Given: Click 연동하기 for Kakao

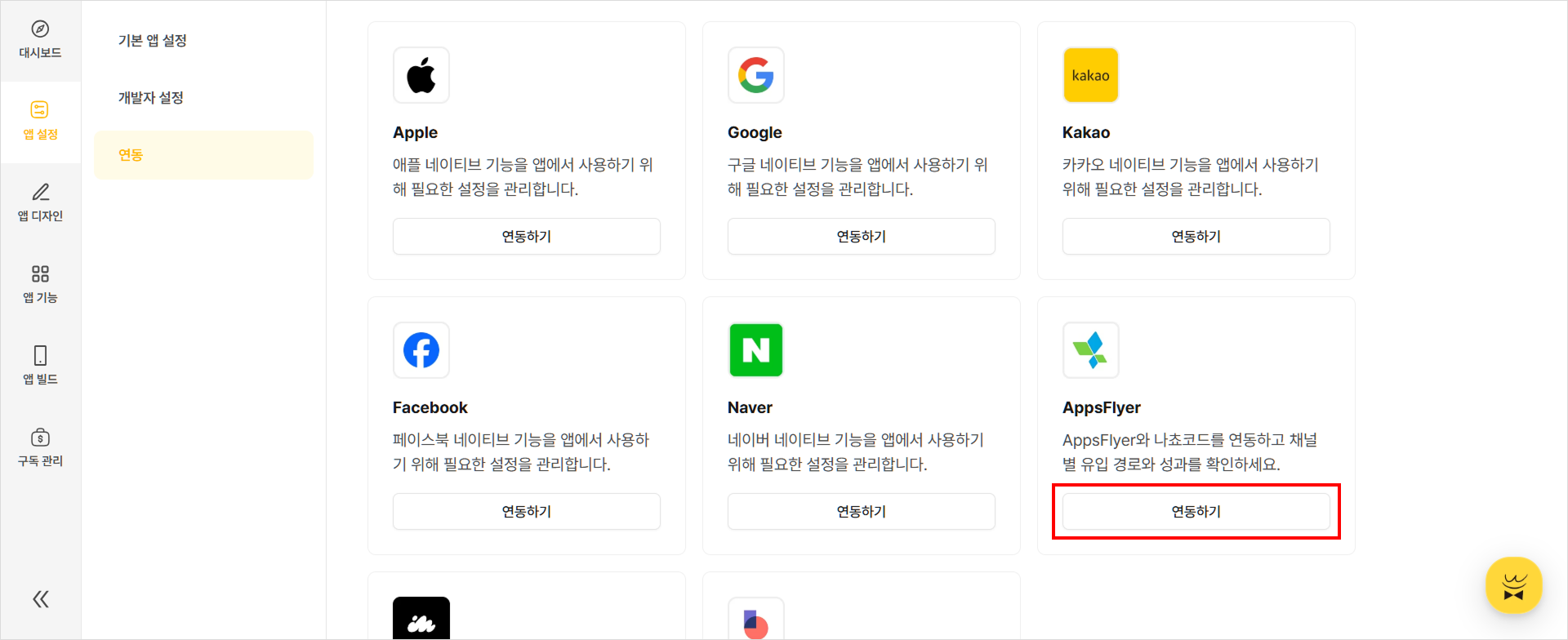Looking at the screenshot, I should click(x=1196, y=236).
